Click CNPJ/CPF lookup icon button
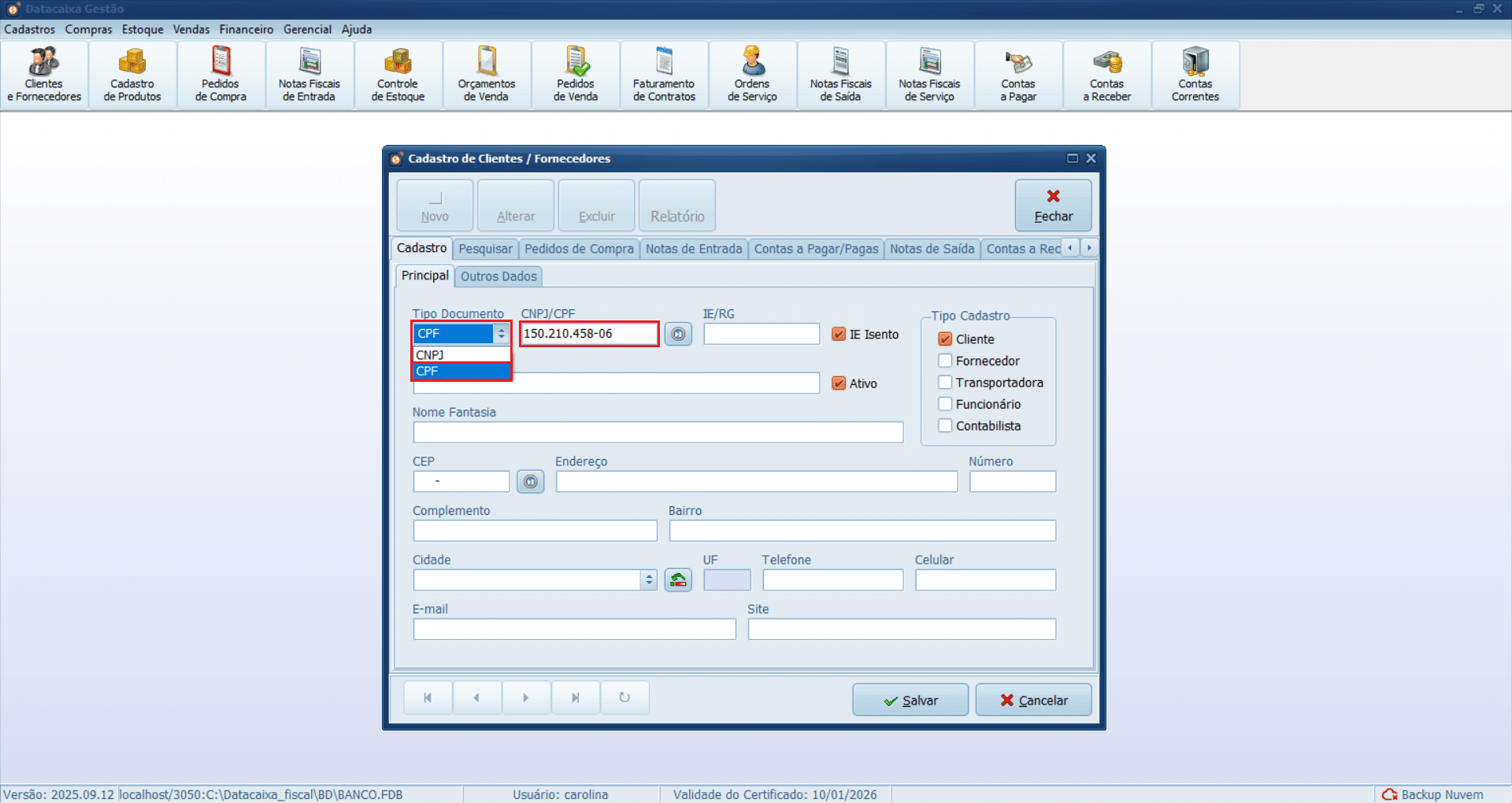The image size is (1512, 803). (x=678, y=334)
